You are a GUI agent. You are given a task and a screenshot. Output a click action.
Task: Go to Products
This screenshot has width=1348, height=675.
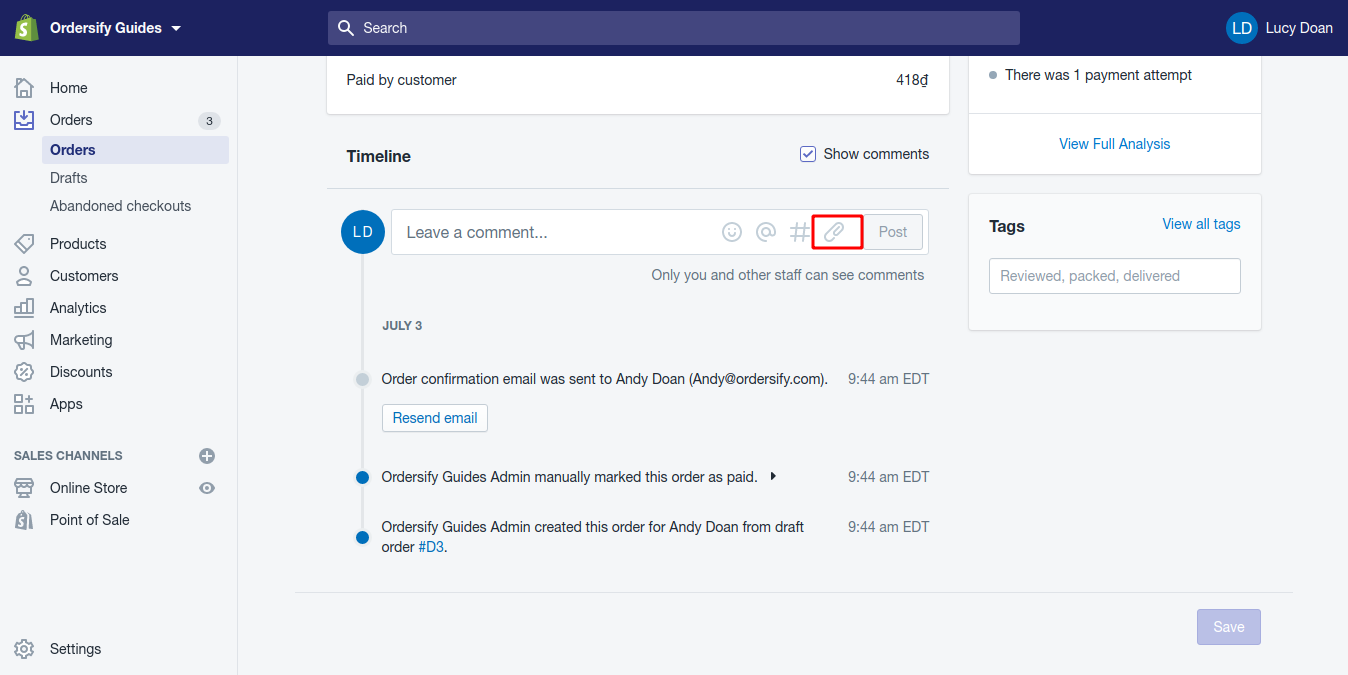(x=78, y=244)
